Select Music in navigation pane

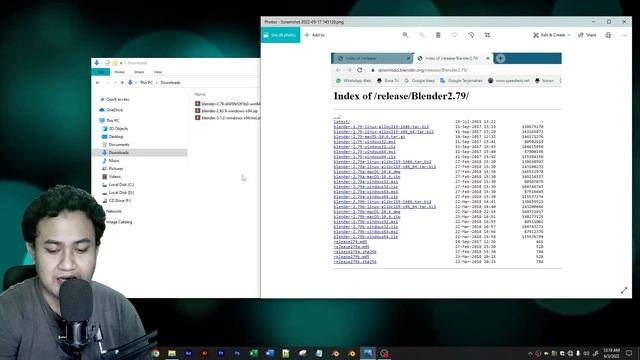tap(111, 160)
